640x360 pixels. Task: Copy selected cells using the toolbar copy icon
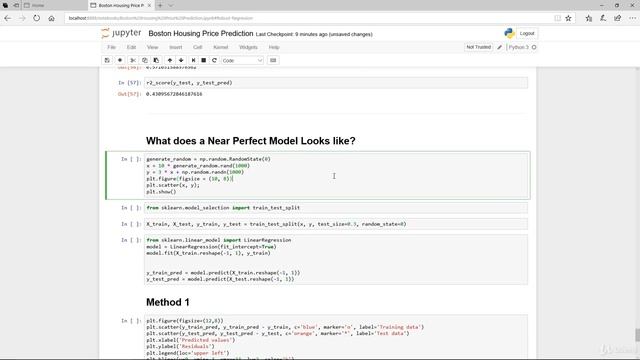pyautogui.click(x=144, y=60)
